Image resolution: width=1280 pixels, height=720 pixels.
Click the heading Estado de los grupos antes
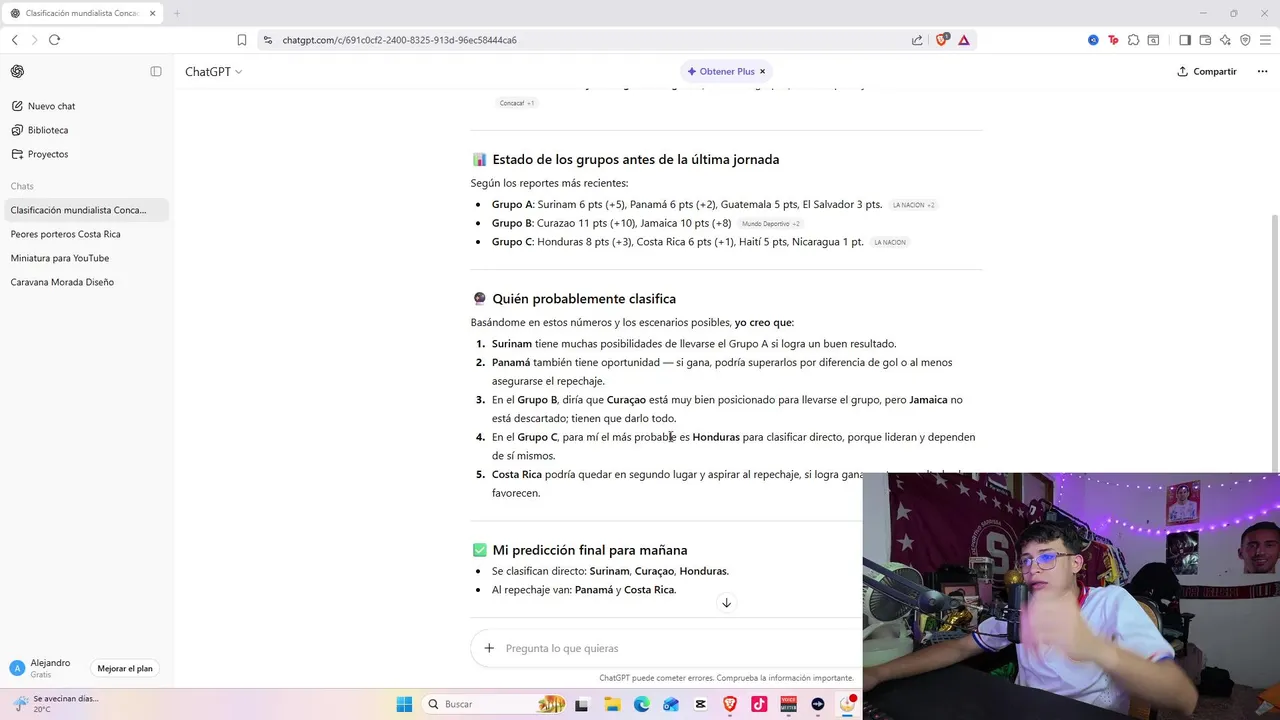pos(636,160)
